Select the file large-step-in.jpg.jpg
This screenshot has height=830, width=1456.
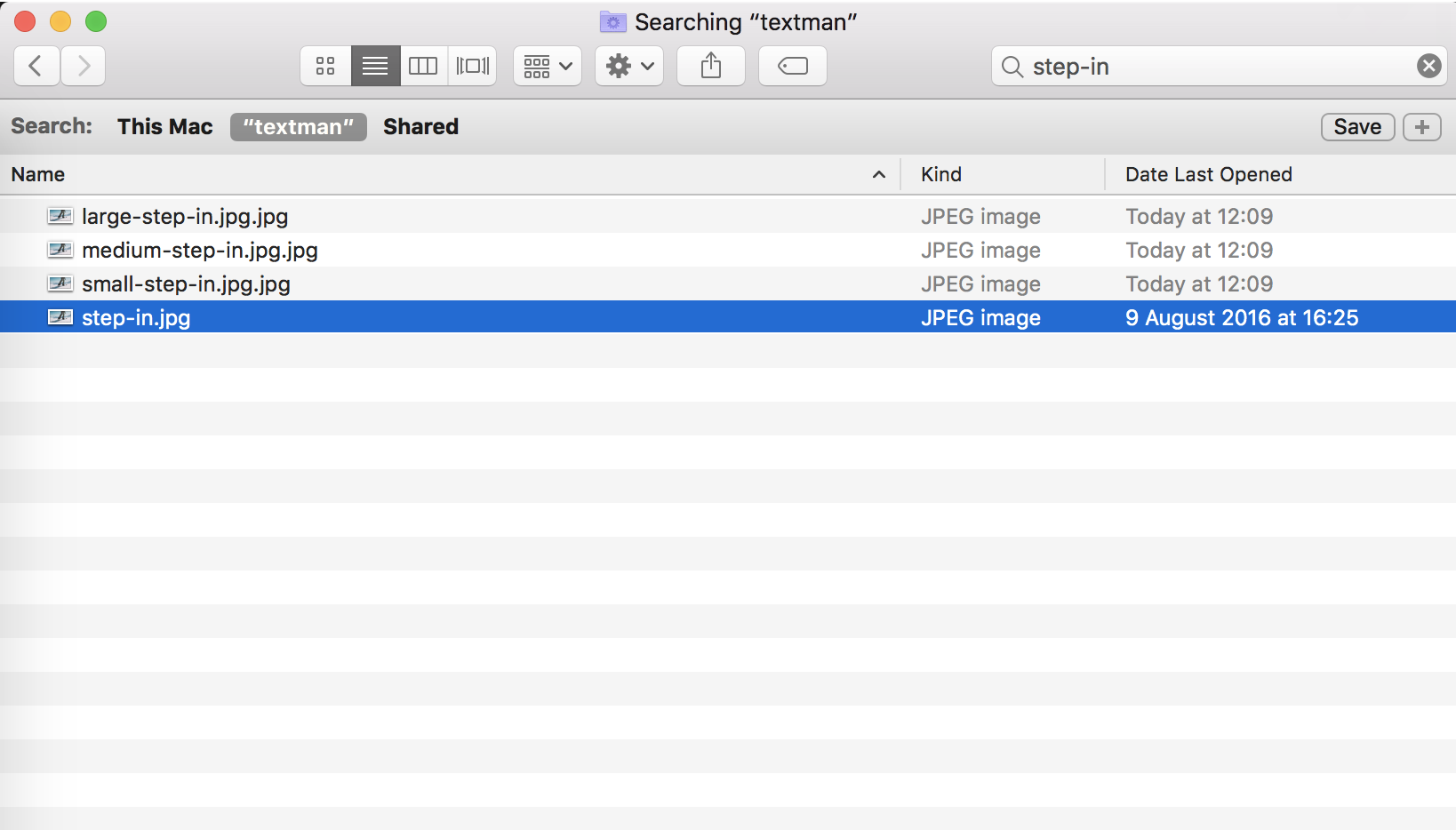[x=728, y=216]
